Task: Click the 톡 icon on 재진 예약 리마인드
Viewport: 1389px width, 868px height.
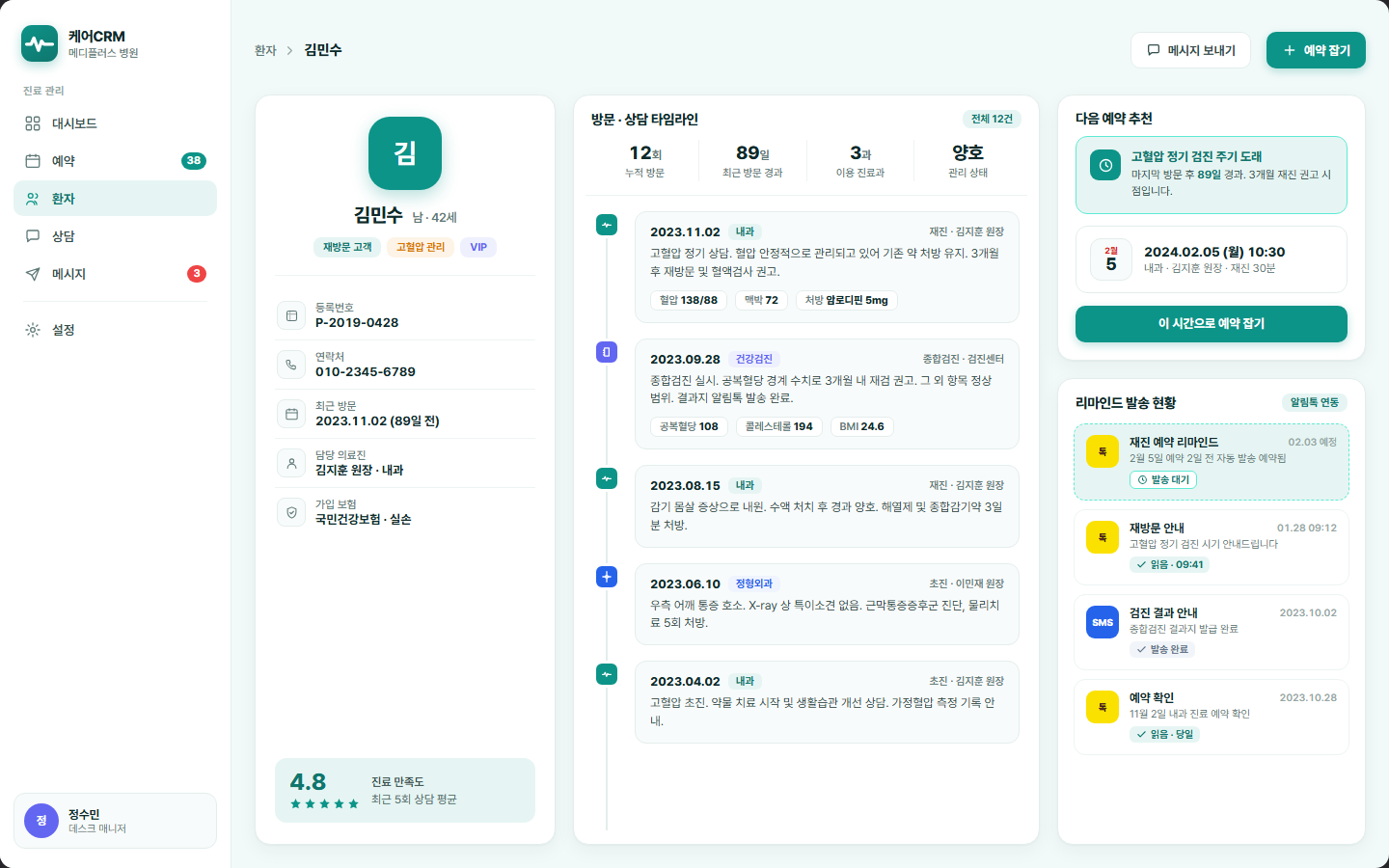Action: (x=1103, y=451)
